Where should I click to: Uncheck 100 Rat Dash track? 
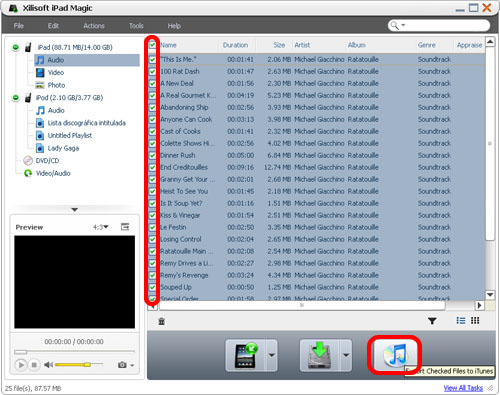tap(152, 72)
